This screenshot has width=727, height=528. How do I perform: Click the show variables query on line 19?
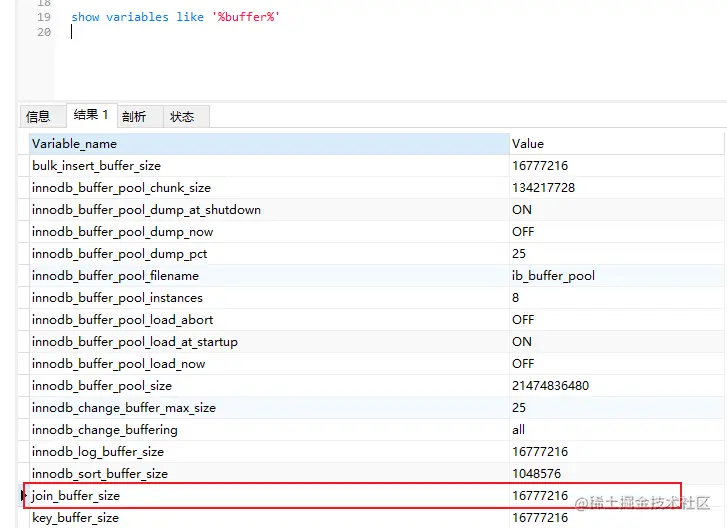point(175,17)
